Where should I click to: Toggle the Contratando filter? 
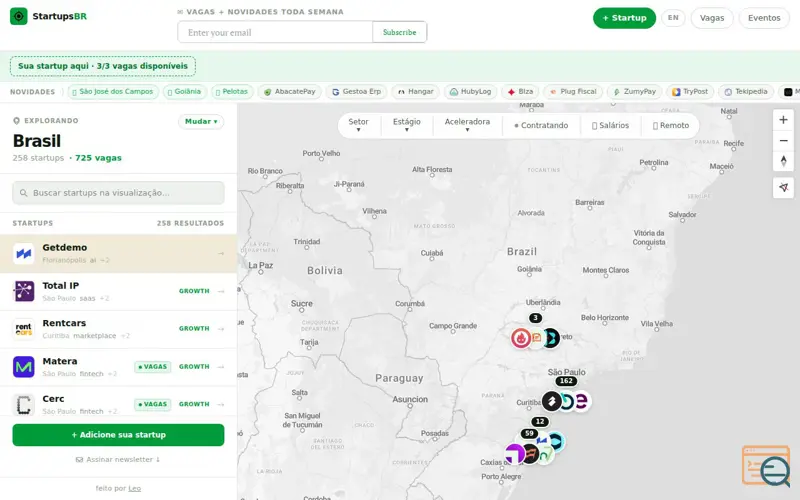[541, 126]
